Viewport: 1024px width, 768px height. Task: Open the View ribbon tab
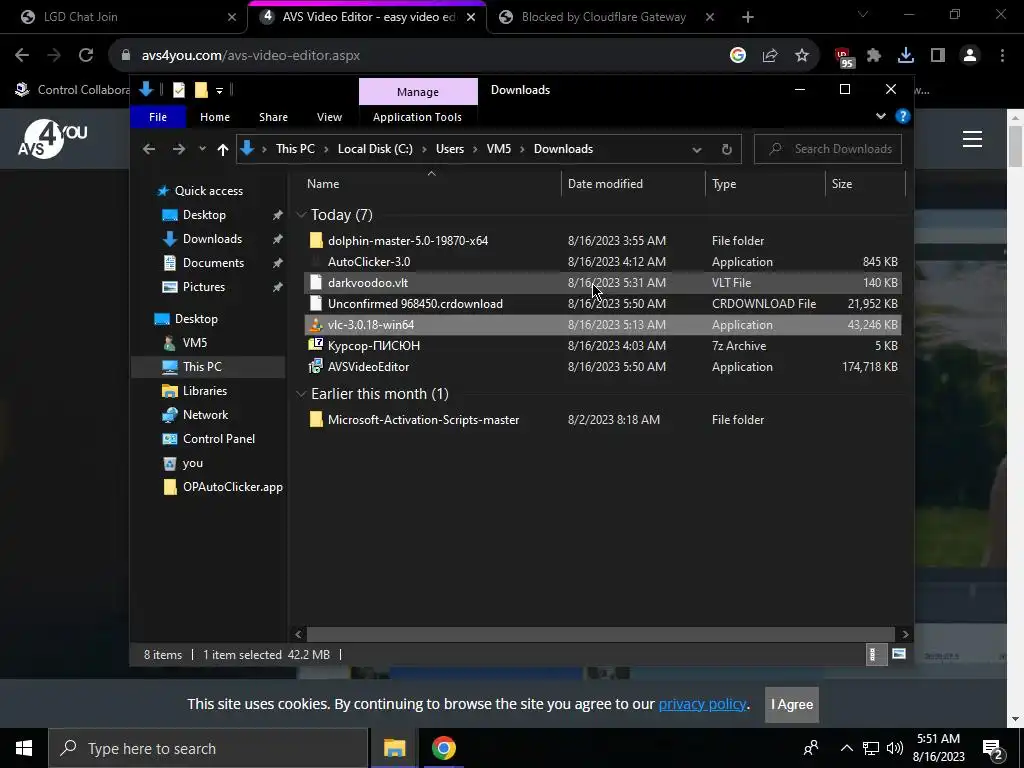329,117
